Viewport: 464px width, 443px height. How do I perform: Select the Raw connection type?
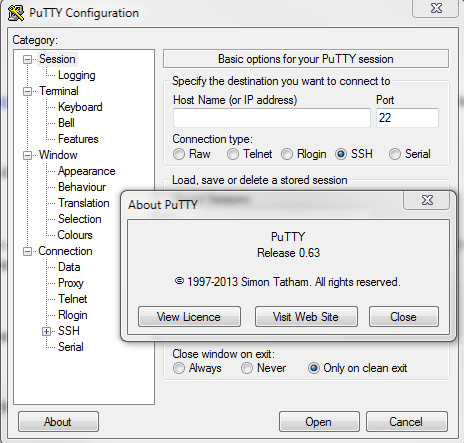(179, 154)
